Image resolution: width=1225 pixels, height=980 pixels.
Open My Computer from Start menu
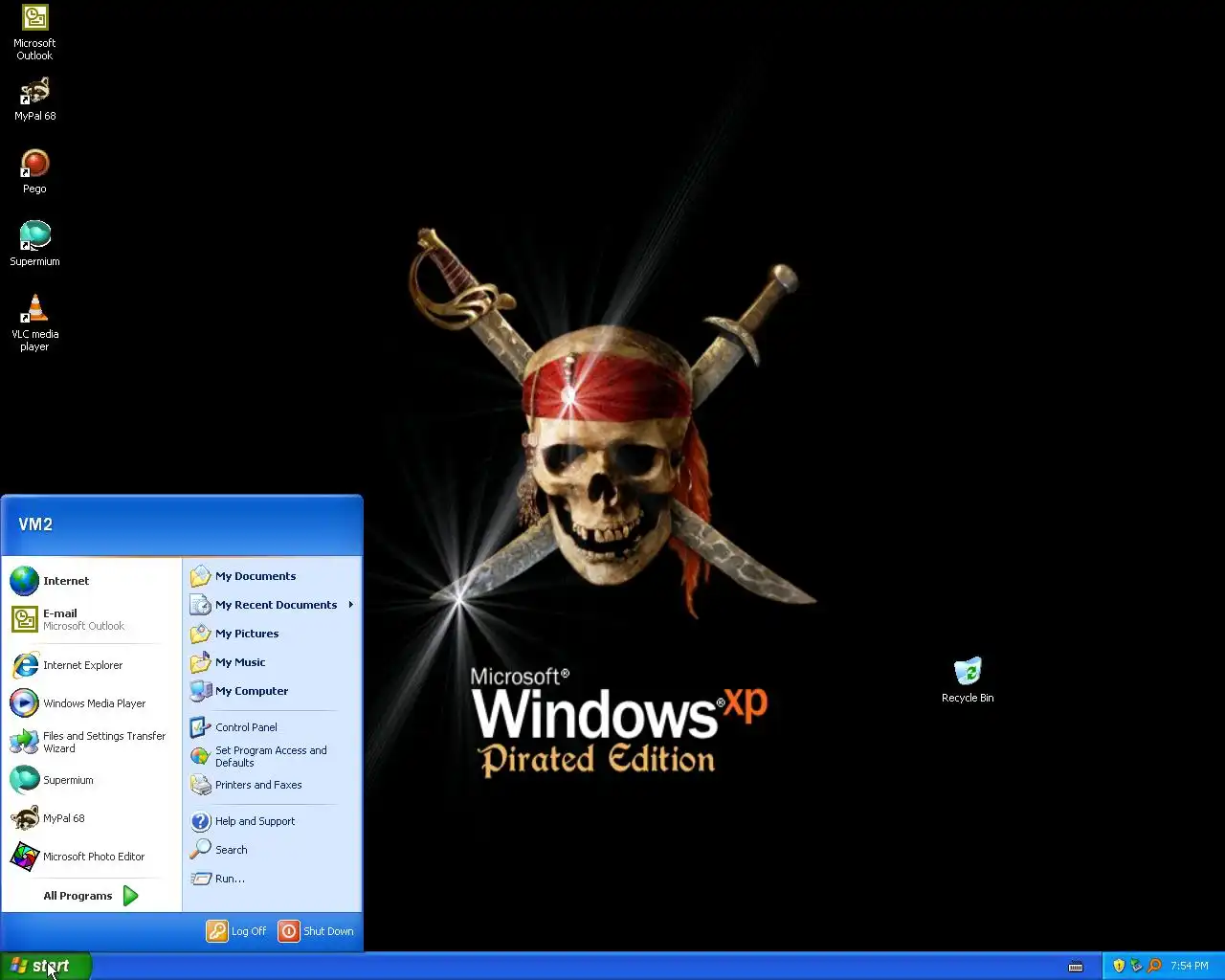click(x=272, y=691)
